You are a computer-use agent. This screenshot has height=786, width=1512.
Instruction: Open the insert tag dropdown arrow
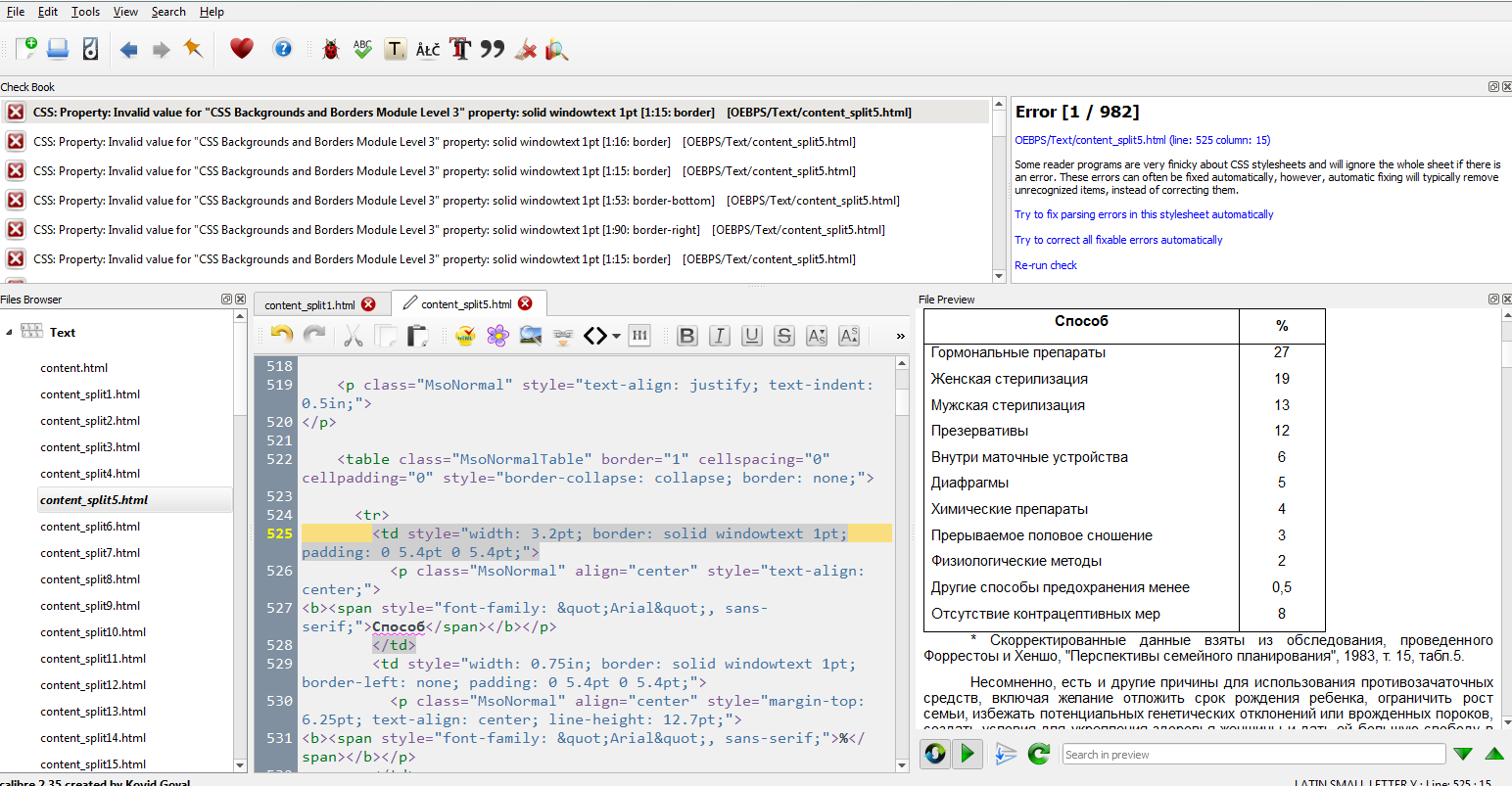(x=616, y=337)
